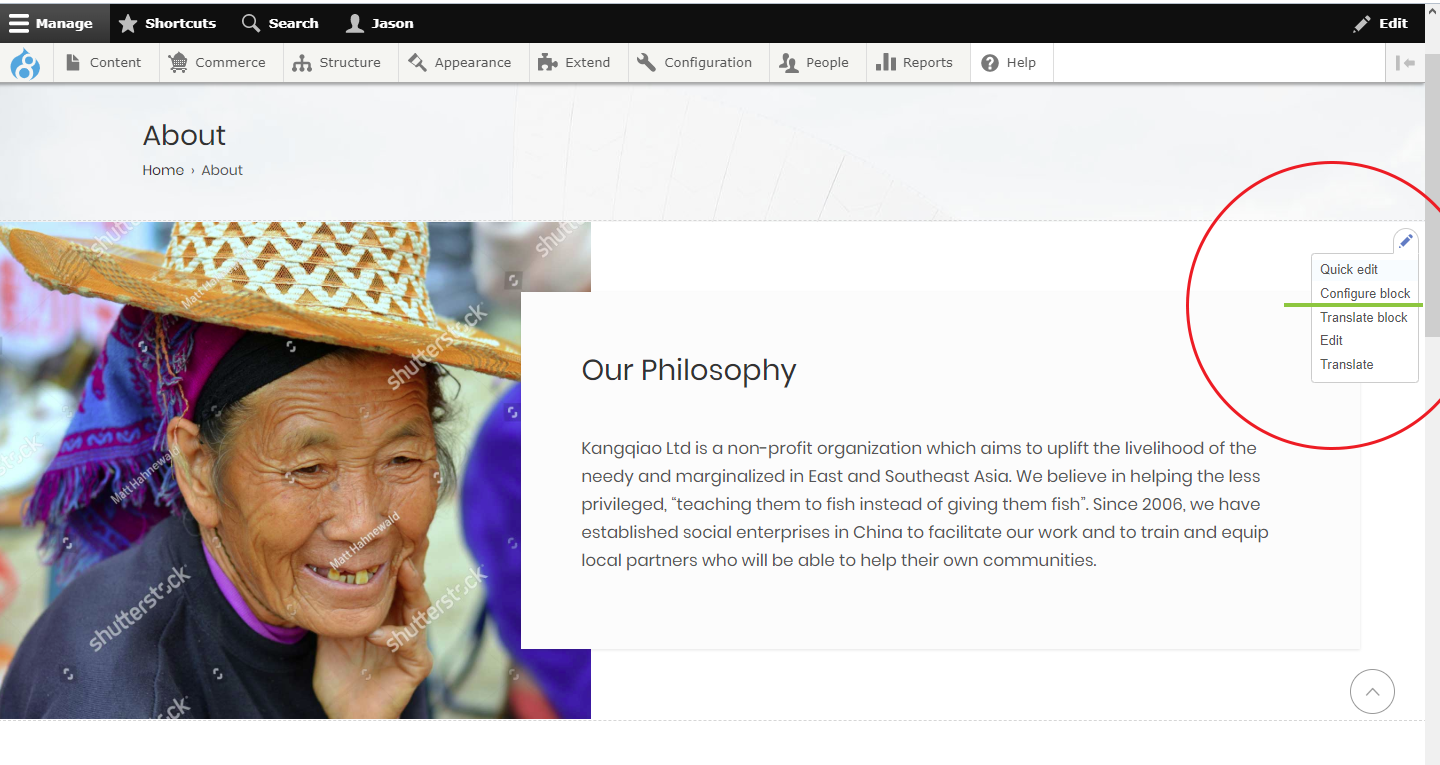Open the Help page
This screenshot has width=1440, height=765.
click(1009, 62)
